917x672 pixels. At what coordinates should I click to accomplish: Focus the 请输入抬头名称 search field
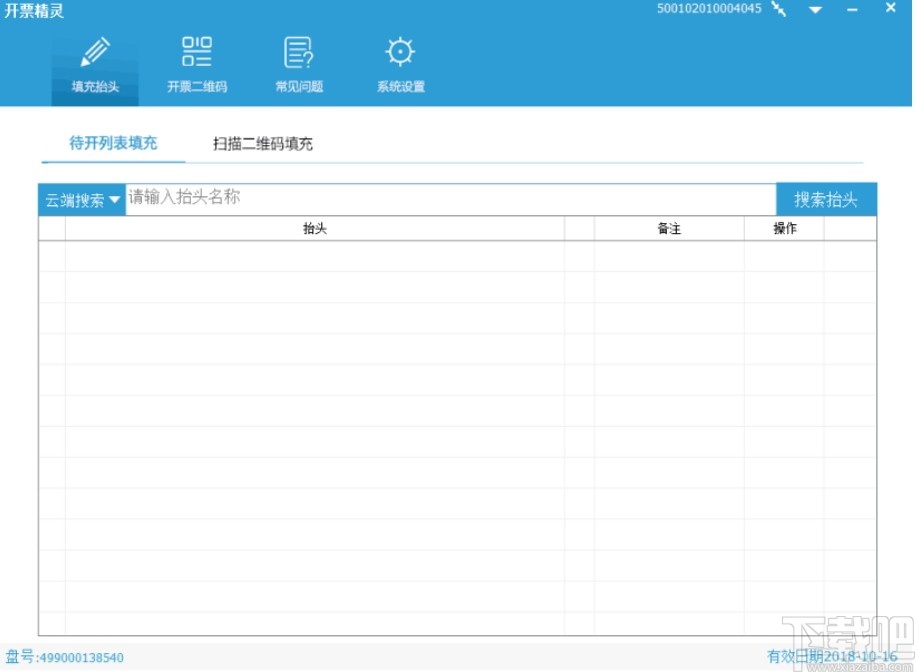pyautogui.click(x=450, y=199)
